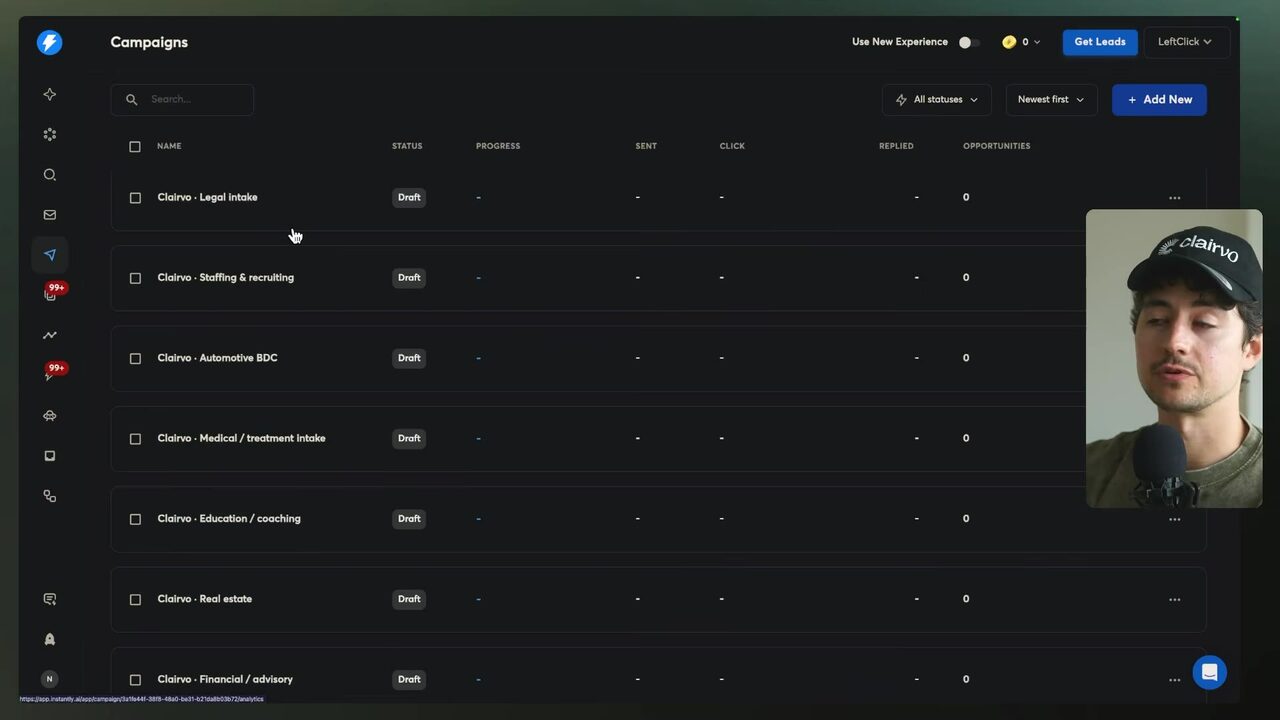Check the Legal intake campaign checkbox
This screenshot has width=1280, height=720.
point(135,198)
